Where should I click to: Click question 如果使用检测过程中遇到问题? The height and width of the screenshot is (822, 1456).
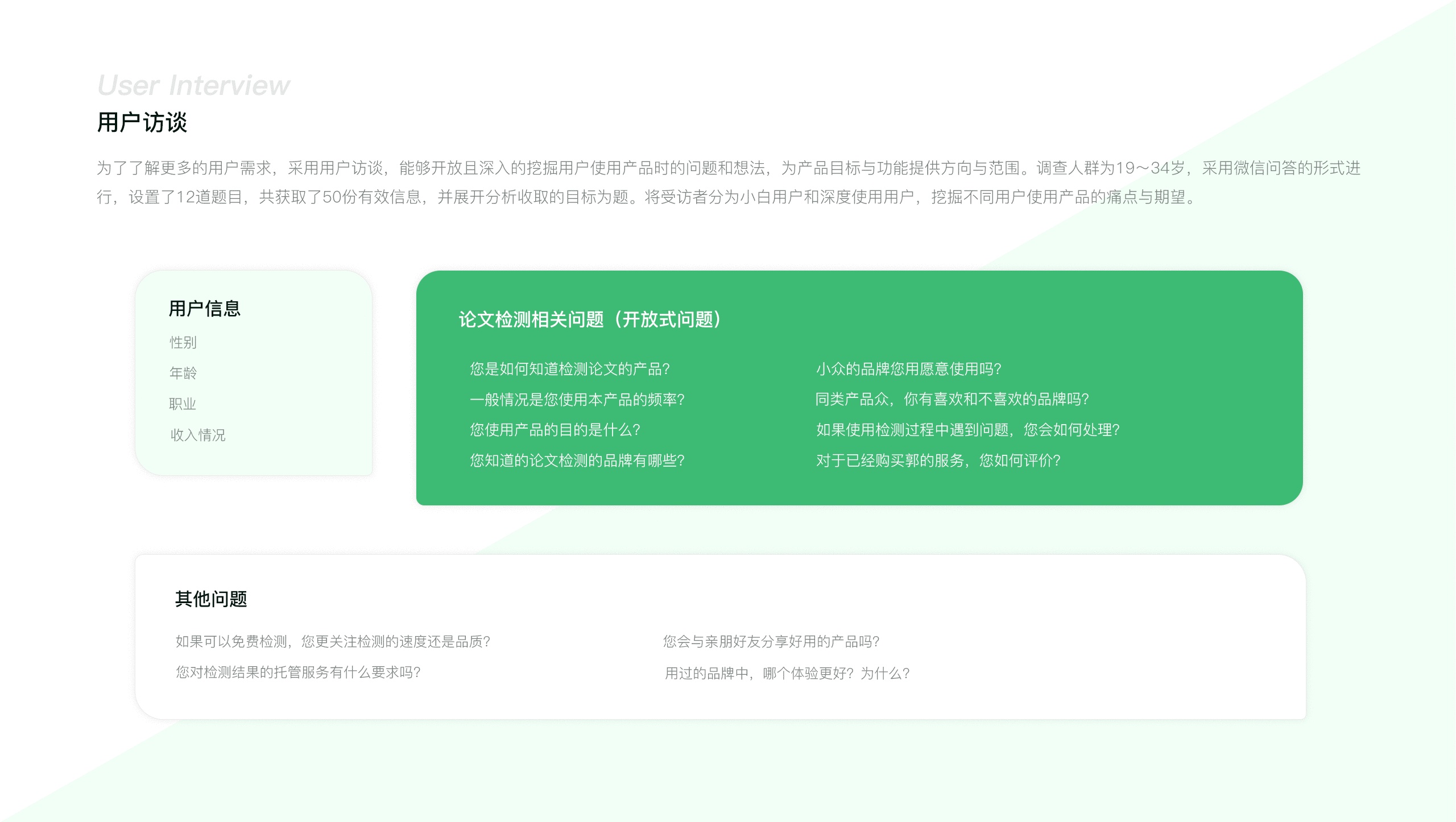[x=967, y=430]
